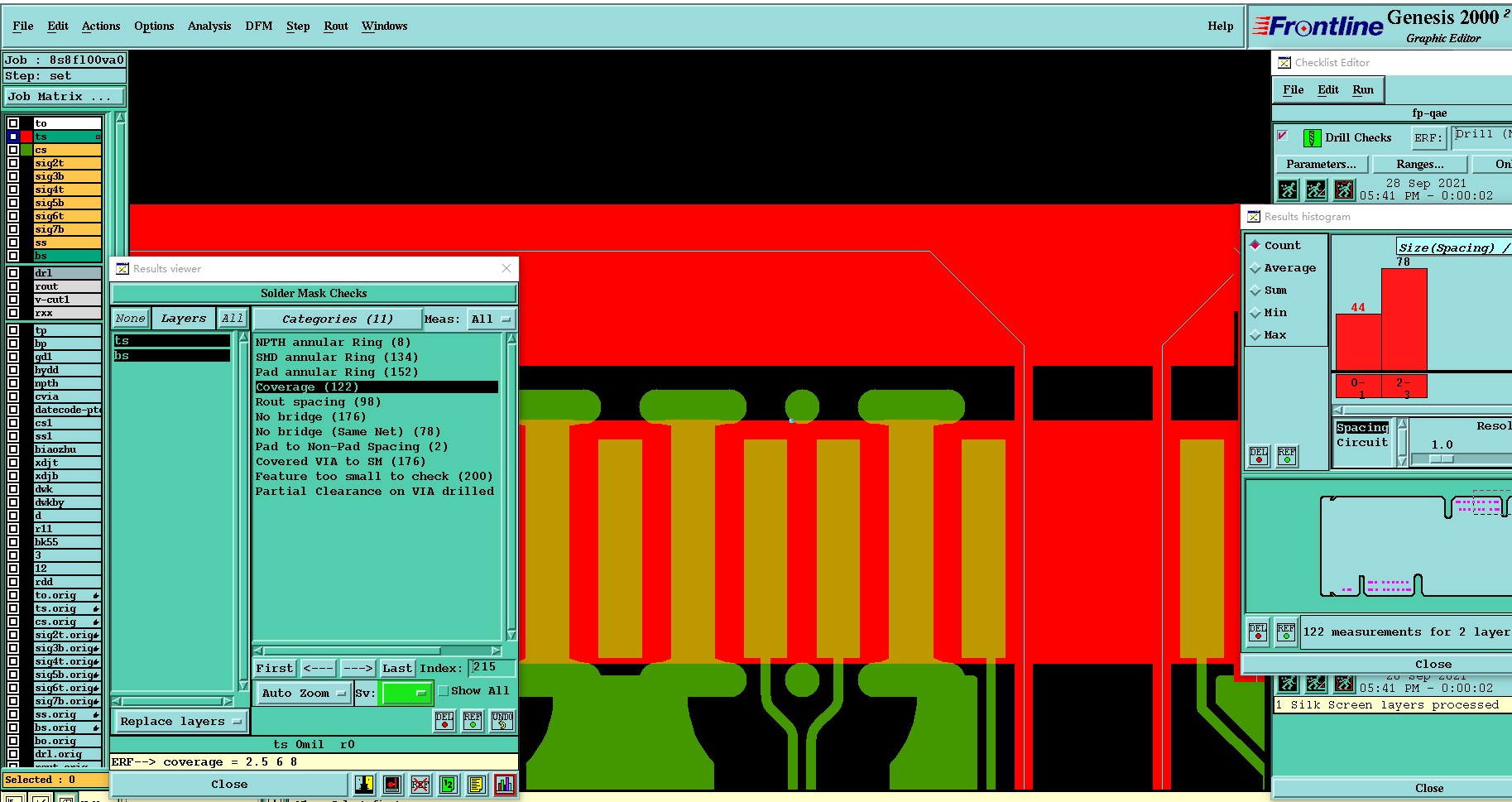Click the Index input field showing 215
1512x802 pixels.
coord(492,667)
